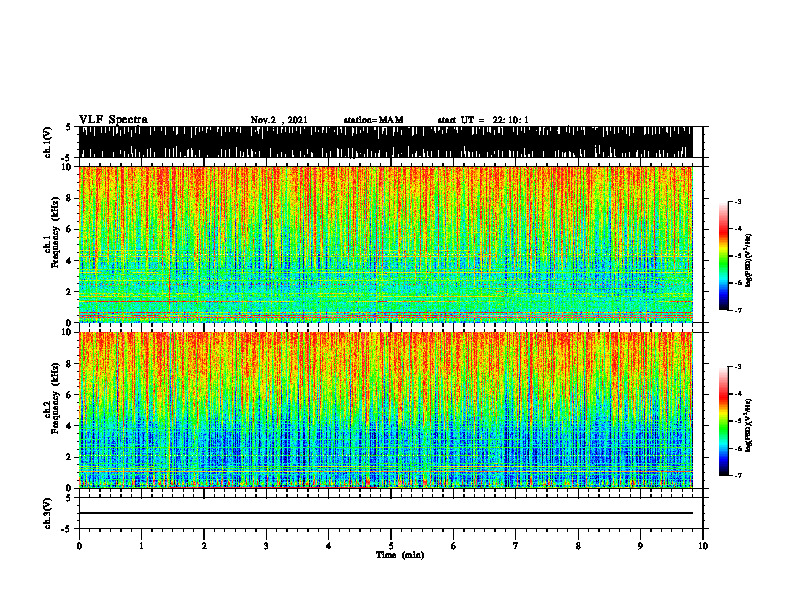Click the 6 kHz tick on ch.1 frequency axis

coord(69,229)
